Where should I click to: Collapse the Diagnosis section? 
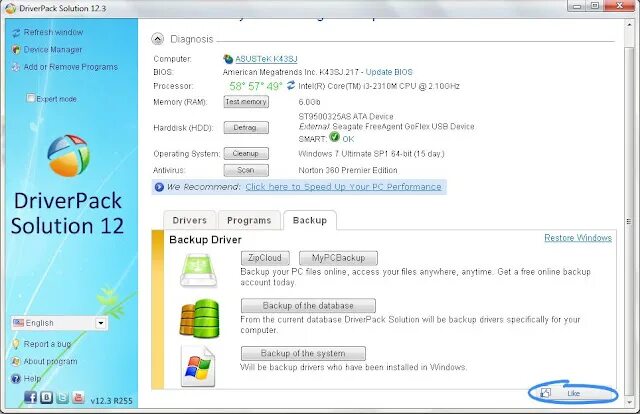[158, 39]
